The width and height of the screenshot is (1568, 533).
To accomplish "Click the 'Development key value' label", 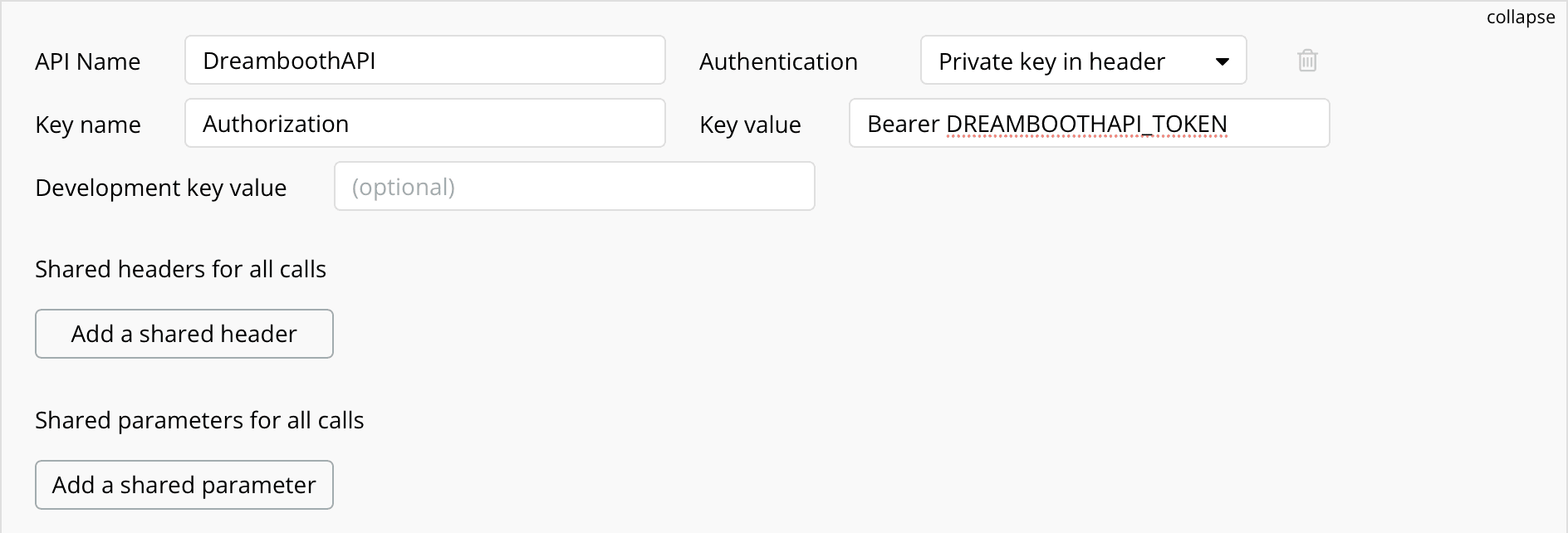I will [160, 188].
